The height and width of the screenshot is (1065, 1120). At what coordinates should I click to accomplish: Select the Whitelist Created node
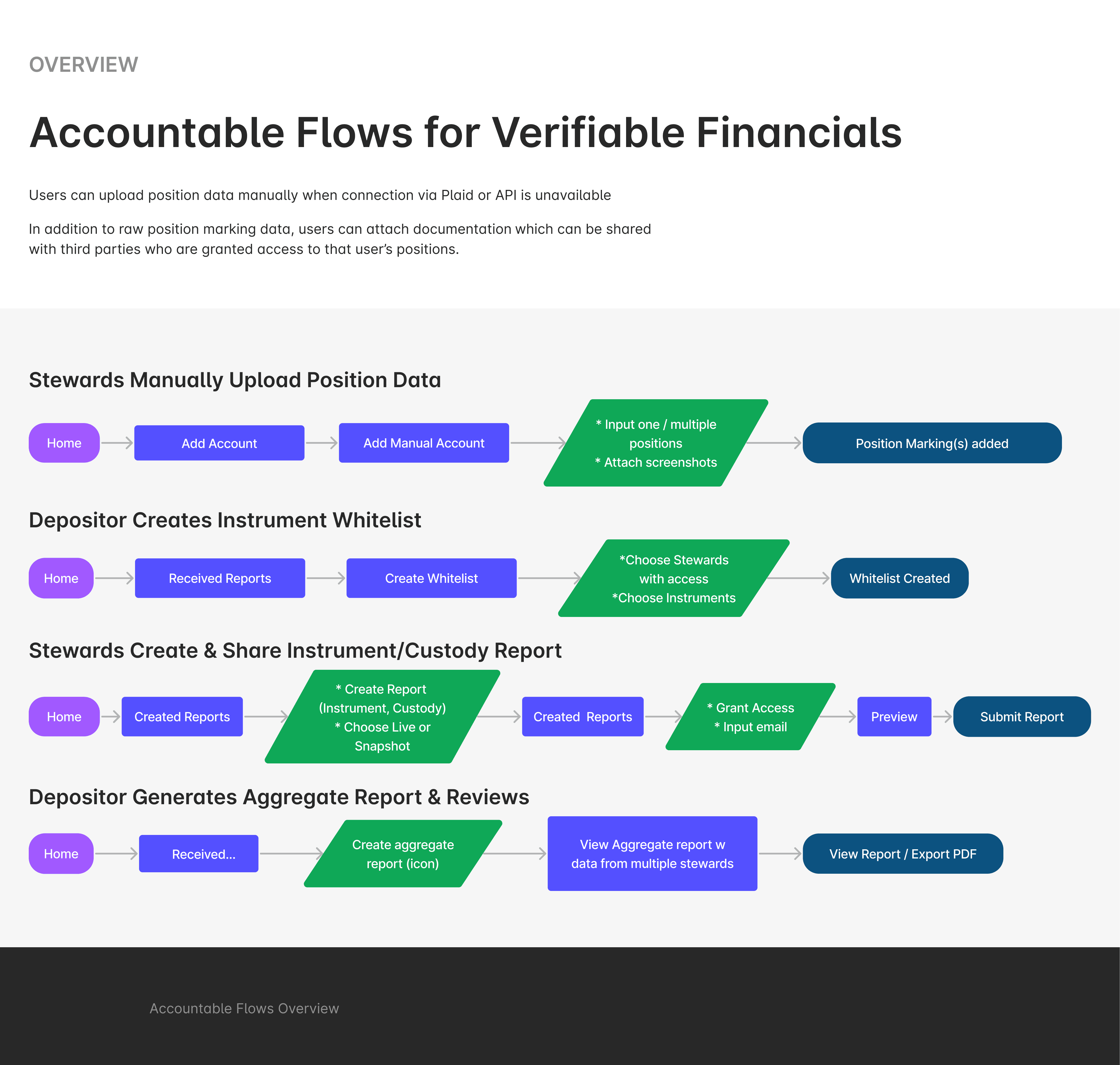[900, 578]
